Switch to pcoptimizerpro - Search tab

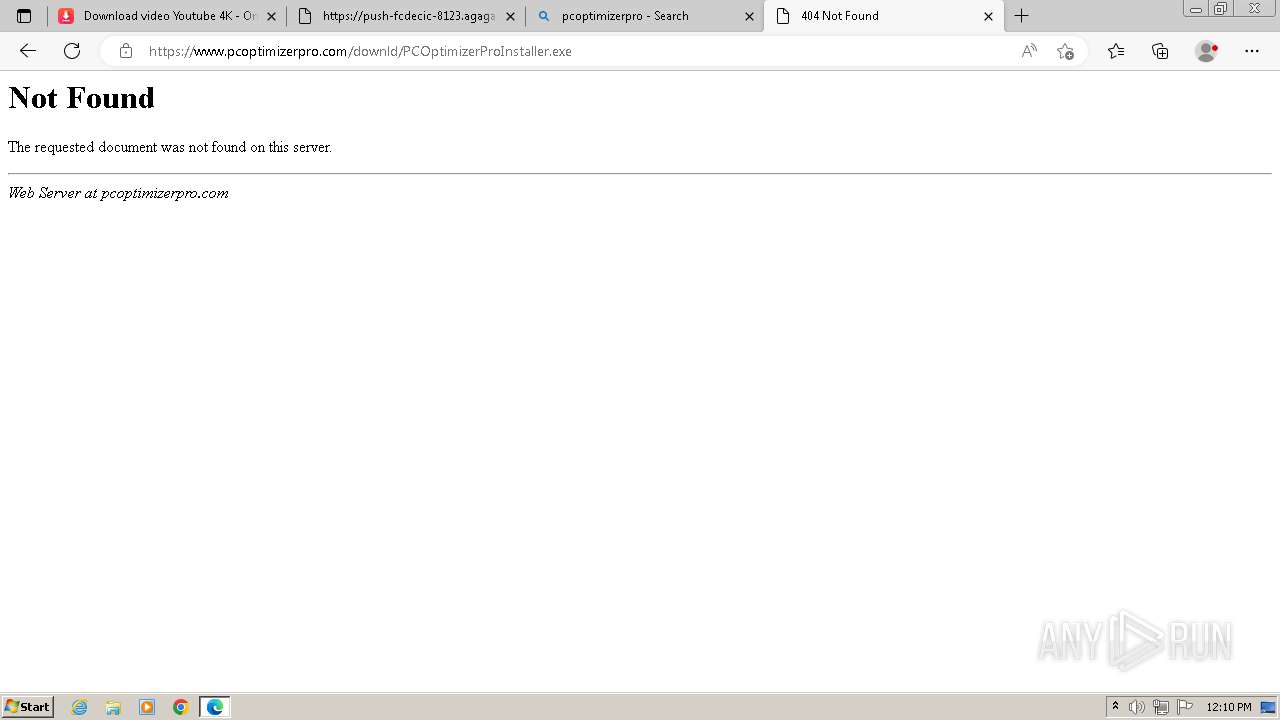pyautogui.click(x=644, y=16)
